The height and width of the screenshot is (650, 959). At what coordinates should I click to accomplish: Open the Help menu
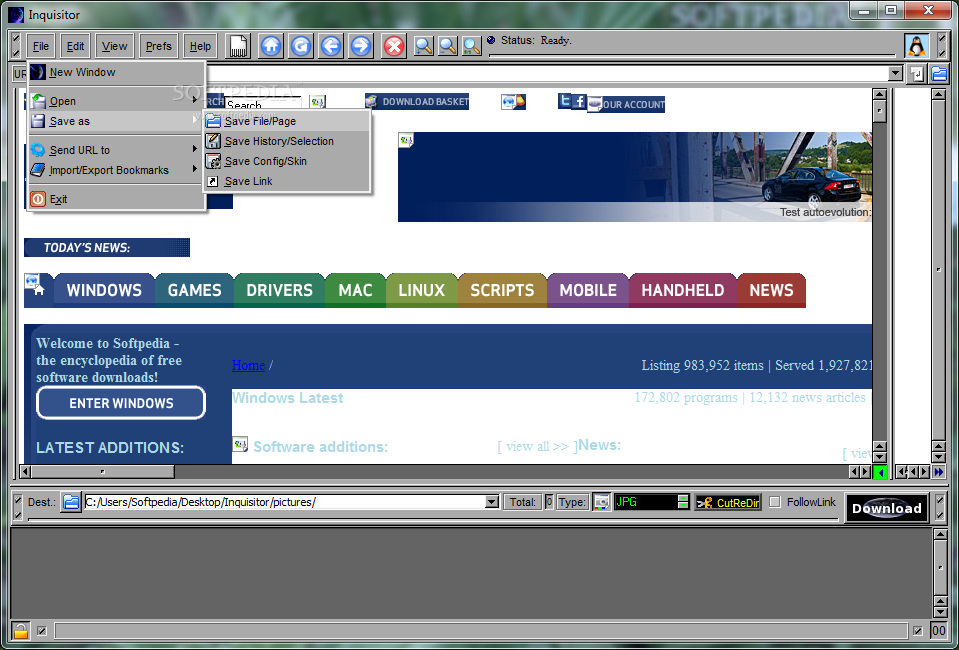pyautogui.click(x=200, y=46)
